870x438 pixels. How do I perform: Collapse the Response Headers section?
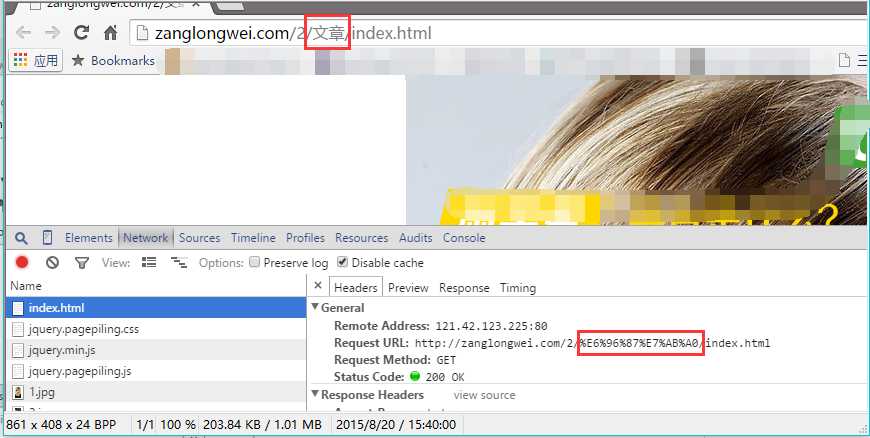pyautogui.click(x=315, y=394)
